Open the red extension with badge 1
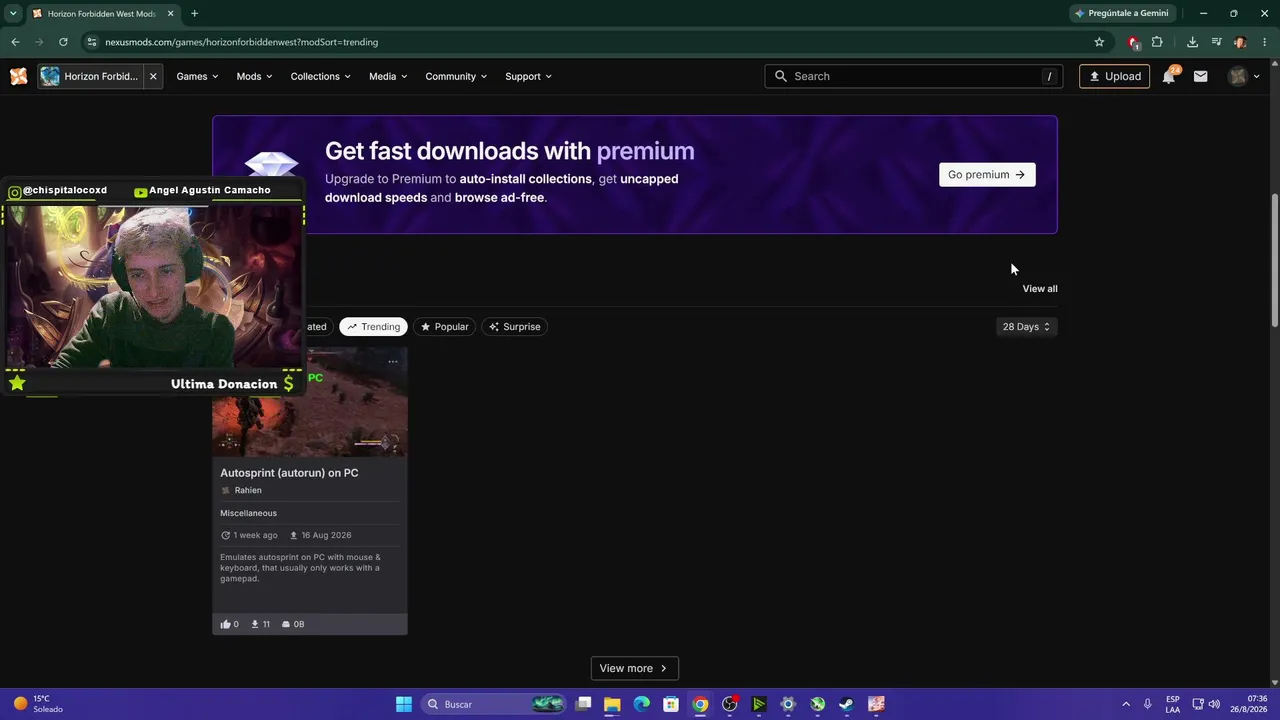Screen dimensions: 1280x720 coord(1133,42)
